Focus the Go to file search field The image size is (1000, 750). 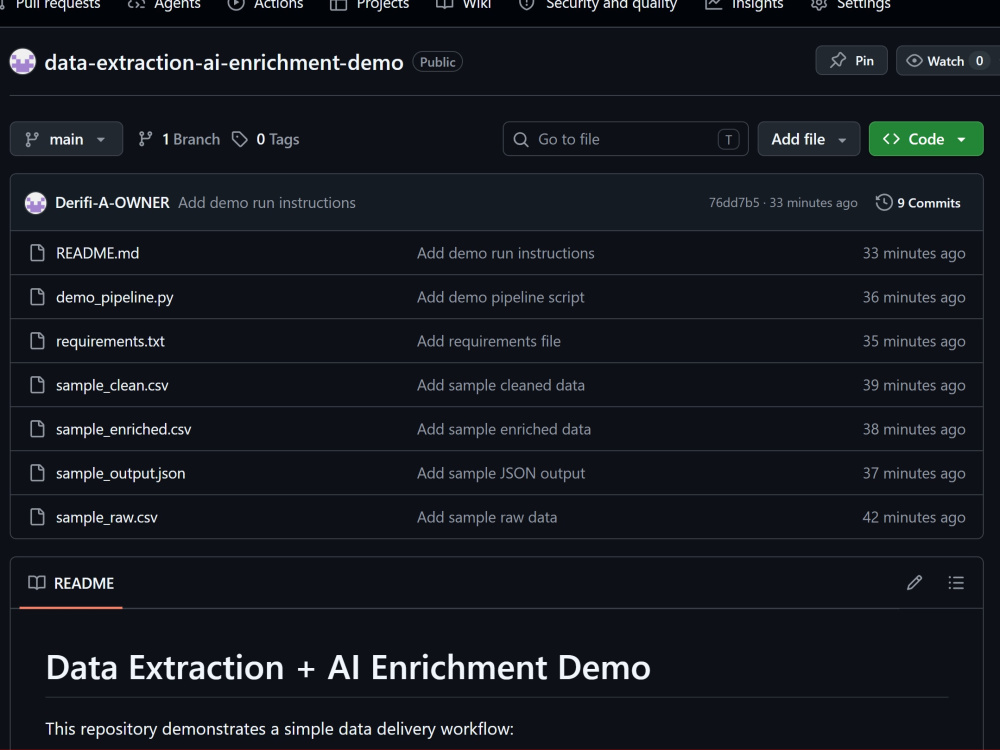click(x=625, y=139)
